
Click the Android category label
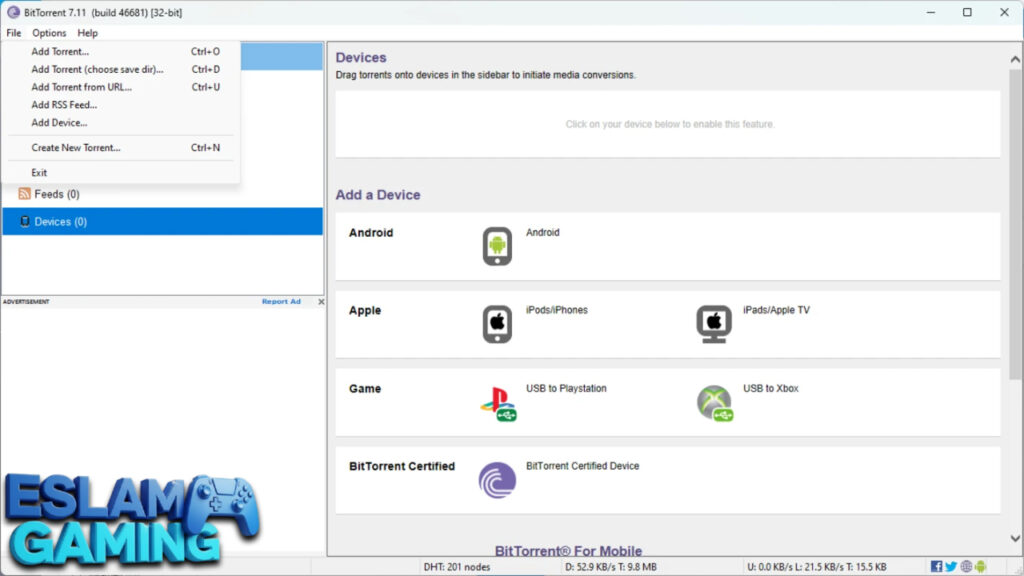tap(371, 232)
